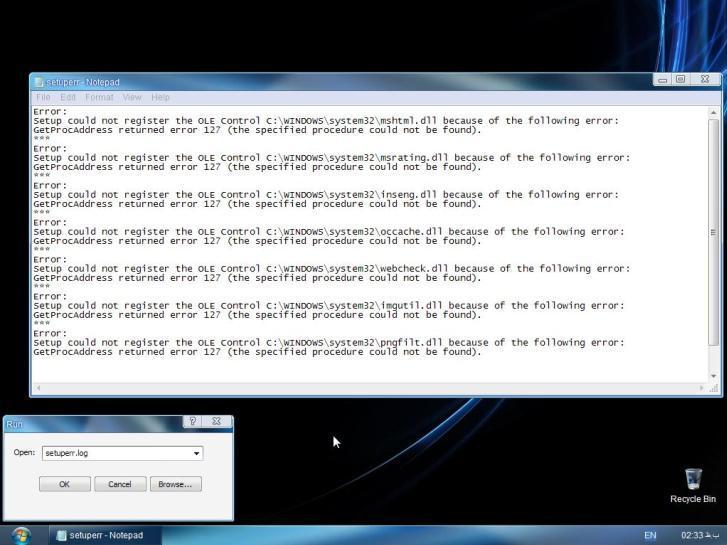Click the Run dialog help question mark button
Viewport: 727px width, 545px height.
pyautogui.click(x=192, y=421)
